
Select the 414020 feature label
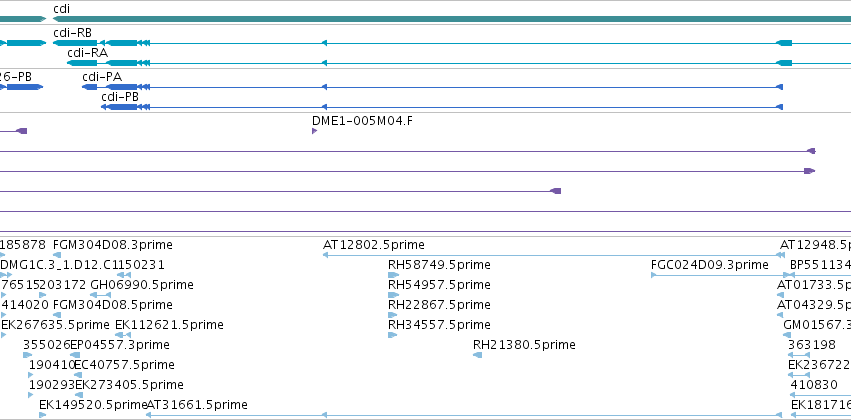point(26,305)
